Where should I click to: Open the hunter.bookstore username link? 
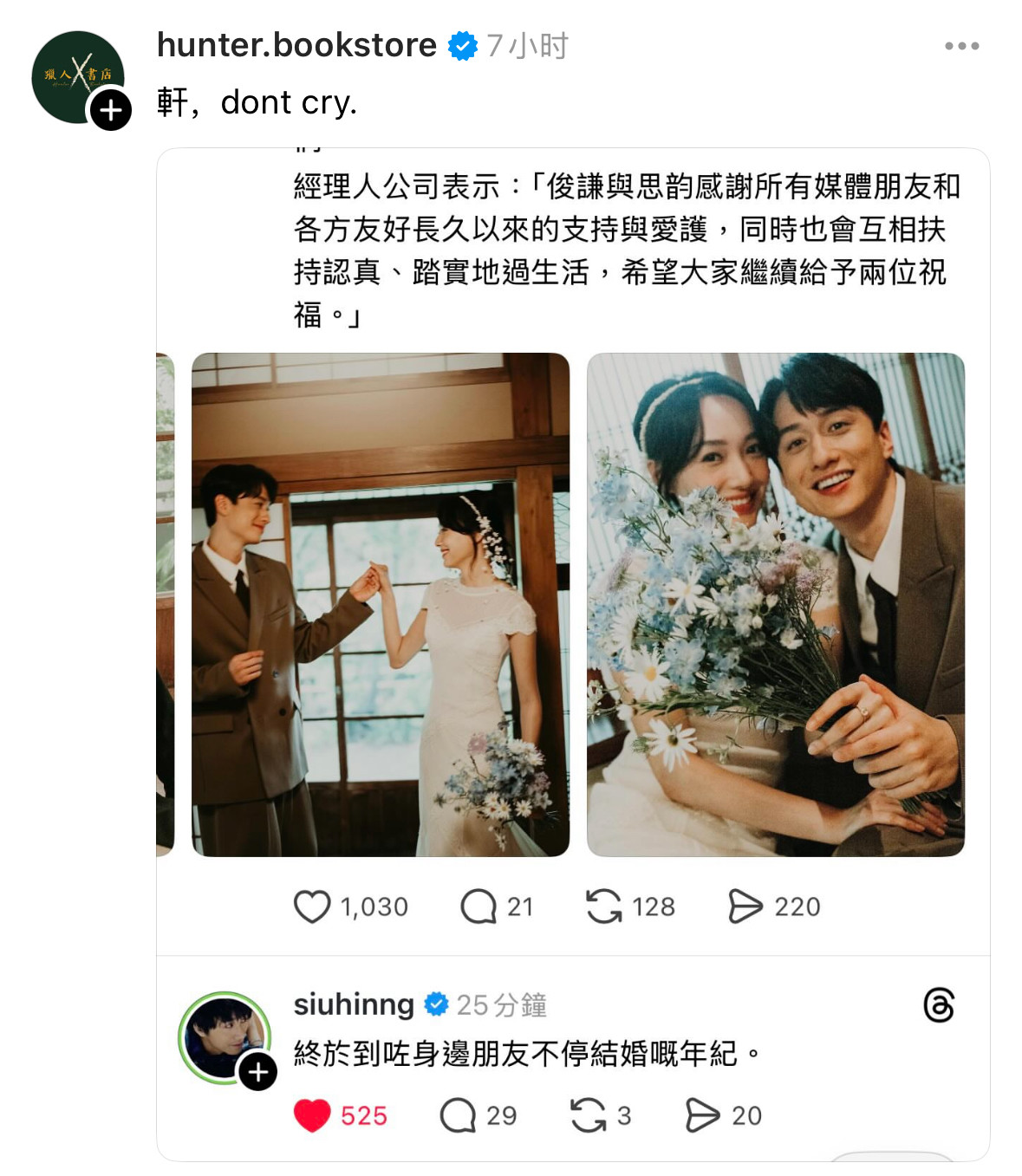click(x=296, y=45)
